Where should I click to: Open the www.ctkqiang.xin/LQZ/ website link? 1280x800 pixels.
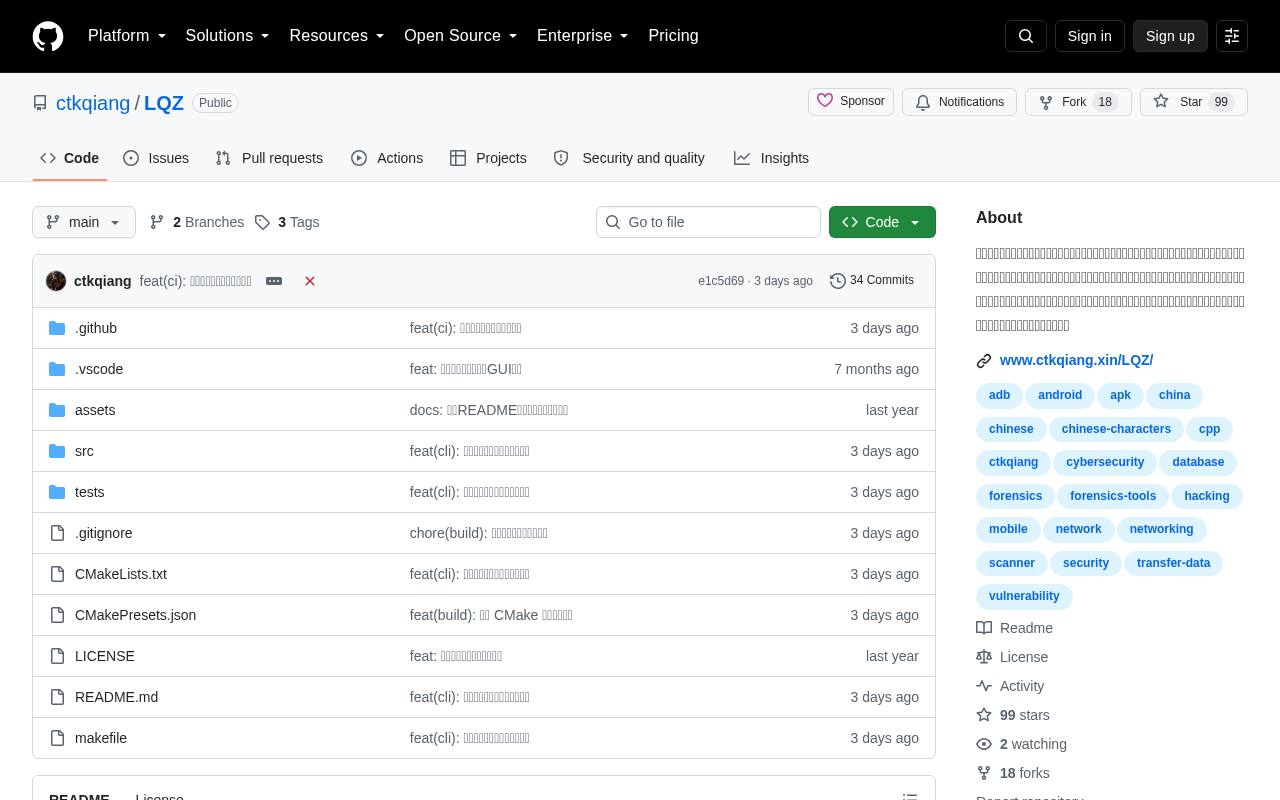(x=1076, y=360)
